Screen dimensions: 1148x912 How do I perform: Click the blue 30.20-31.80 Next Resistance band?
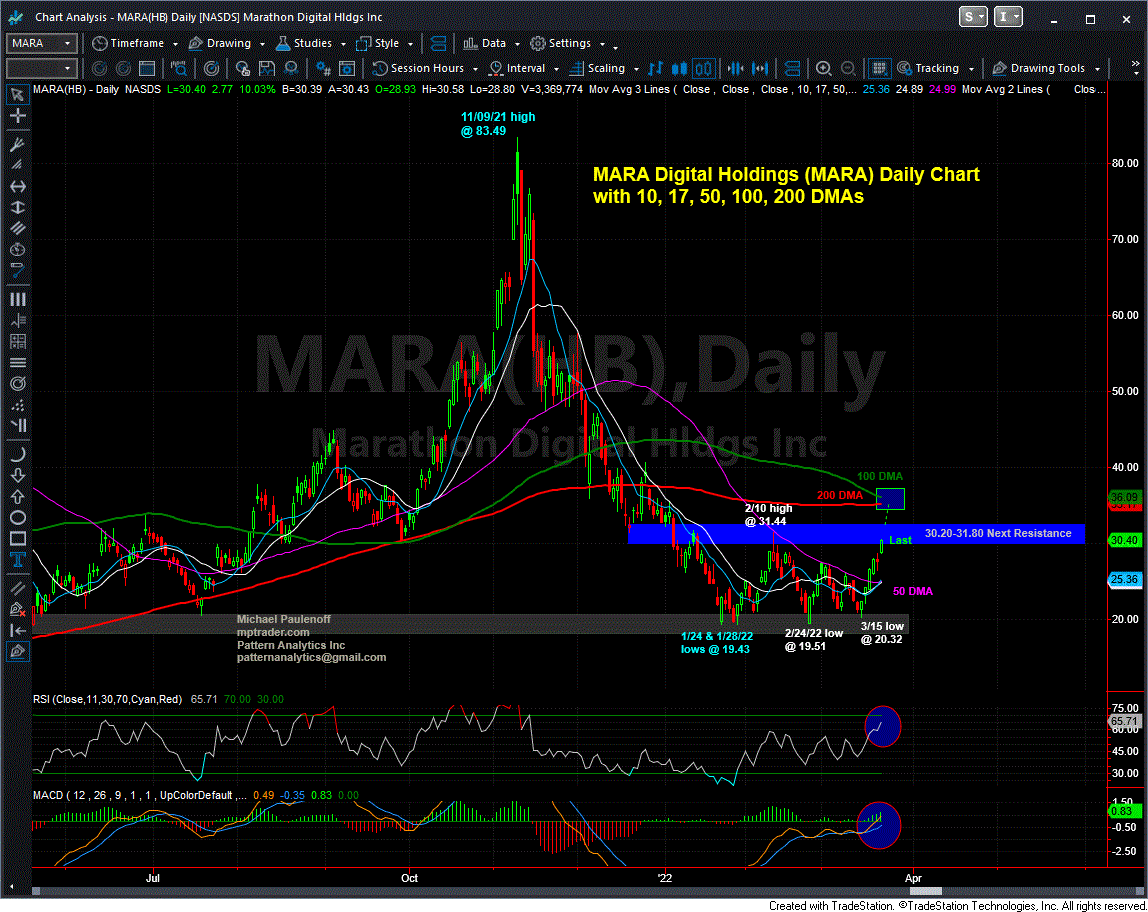click(856, 534)
